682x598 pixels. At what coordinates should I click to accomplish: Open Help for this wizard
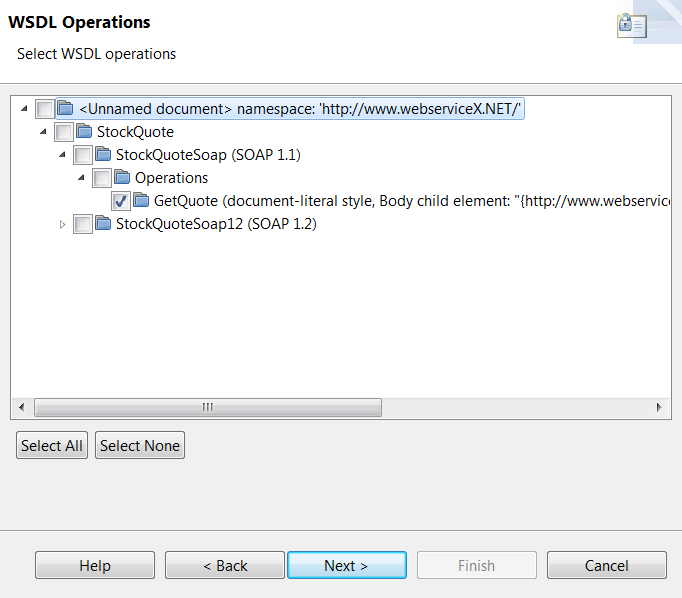[95, 565]
